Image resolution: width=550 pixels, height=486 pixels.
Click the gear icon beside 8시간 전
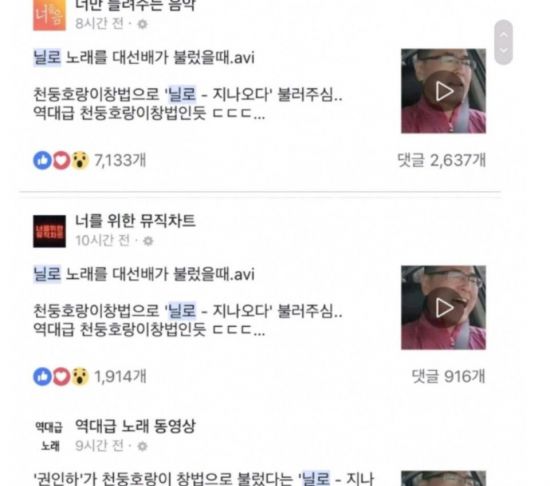tap(142, 24)
